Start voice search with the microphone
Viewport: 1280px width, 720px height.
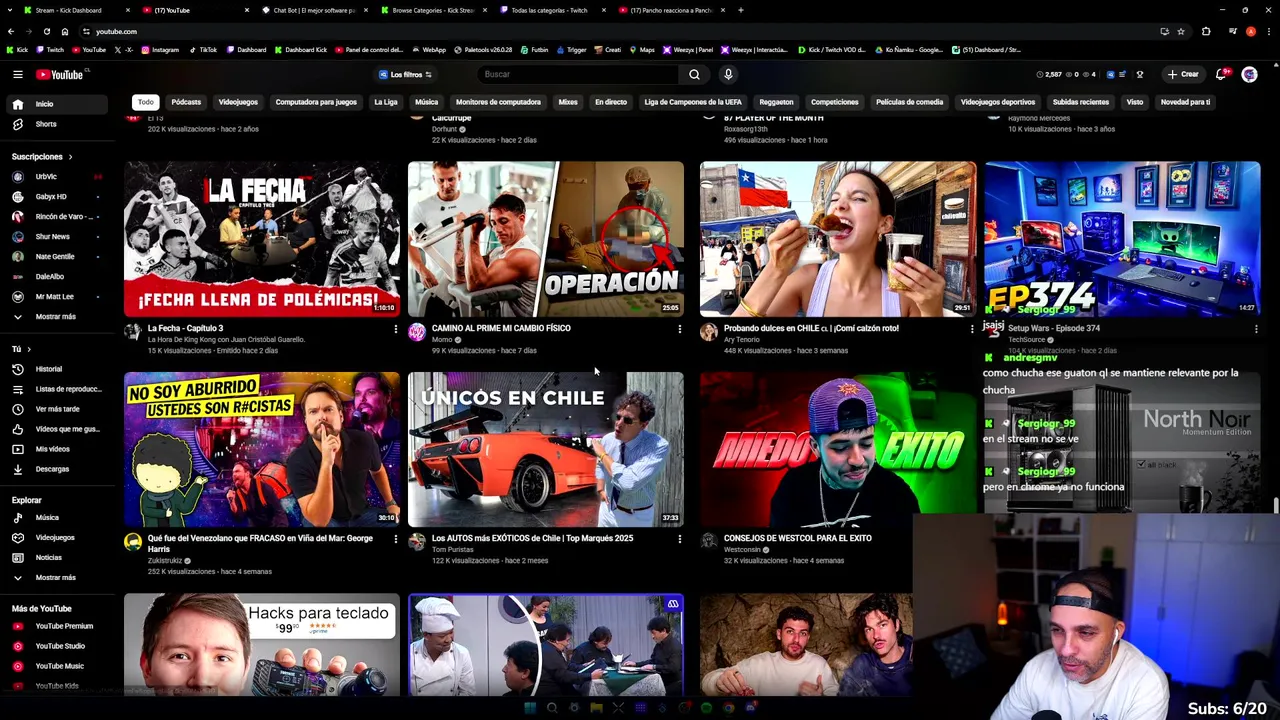pos(728,74)
